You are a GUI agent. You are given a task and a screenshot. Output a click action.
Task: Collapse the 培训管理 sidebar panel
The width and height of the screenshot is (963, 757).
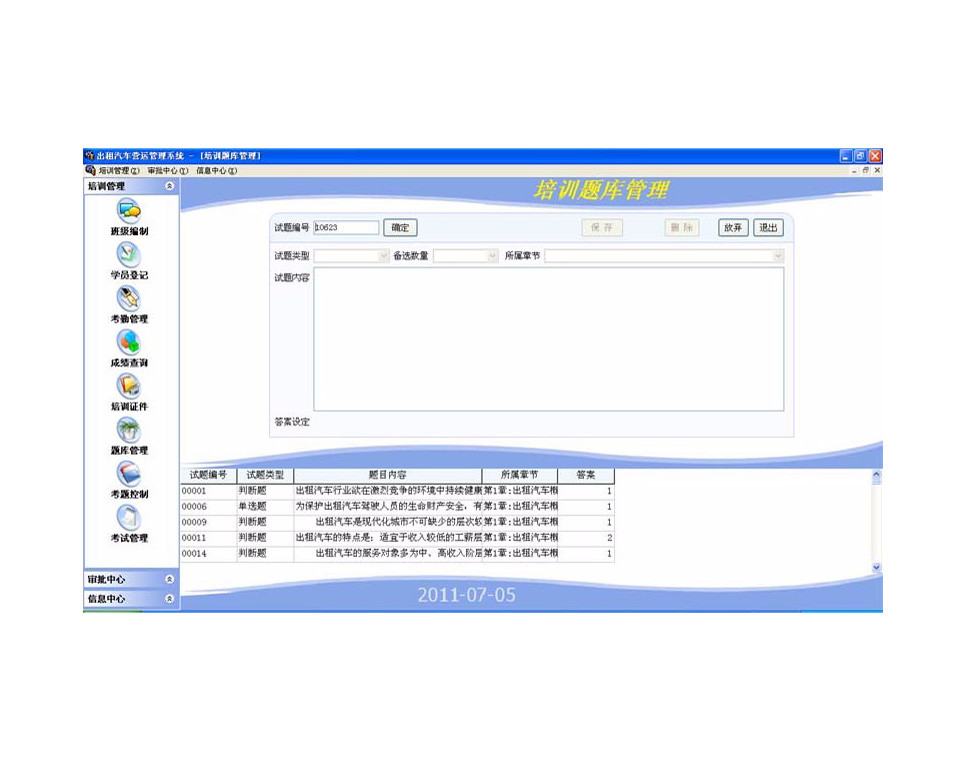169,186
